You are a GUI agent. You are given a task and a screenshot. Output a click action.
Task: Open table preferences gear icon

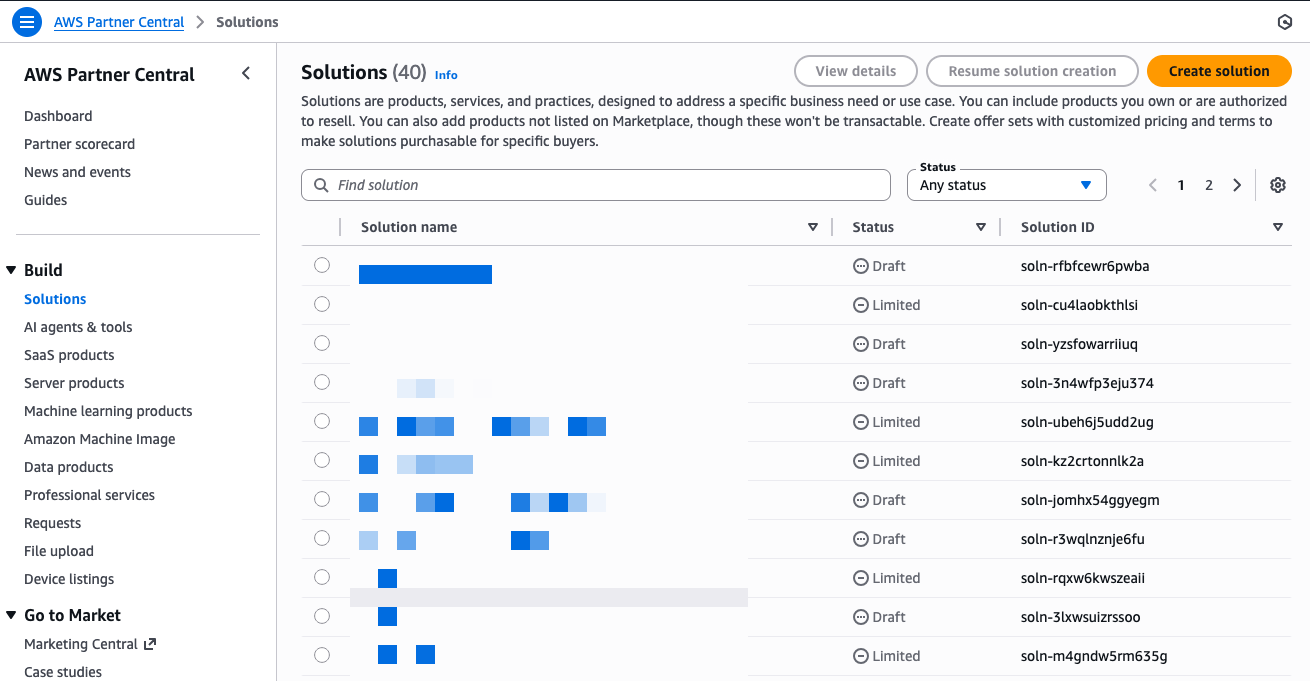point(1277,185)
